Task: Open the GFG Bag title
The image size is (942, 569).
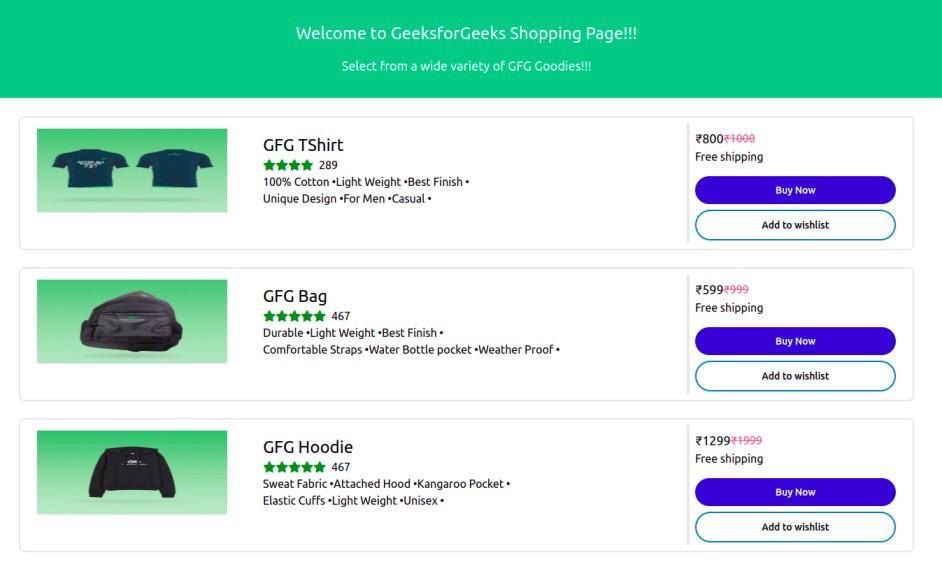Action: pos(295,296)
